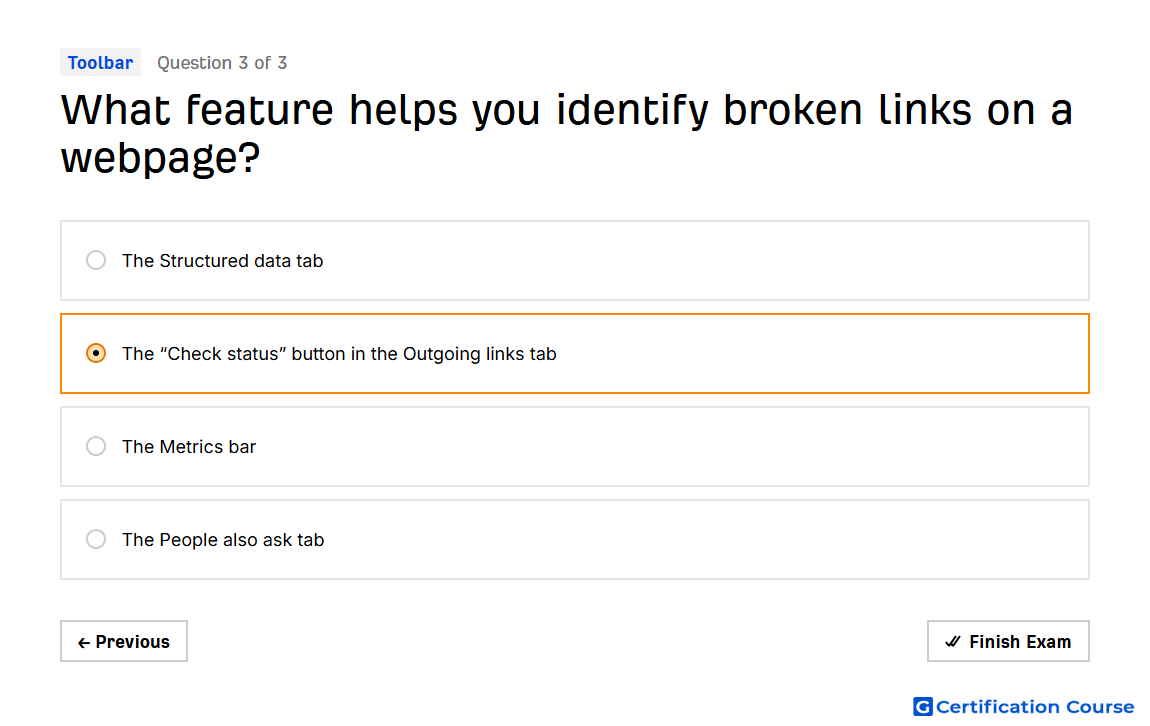Click the double checkmark icon in Finish Exam
The width and height of the screenshot is (1150, 726).
click(x=952, y=642)
